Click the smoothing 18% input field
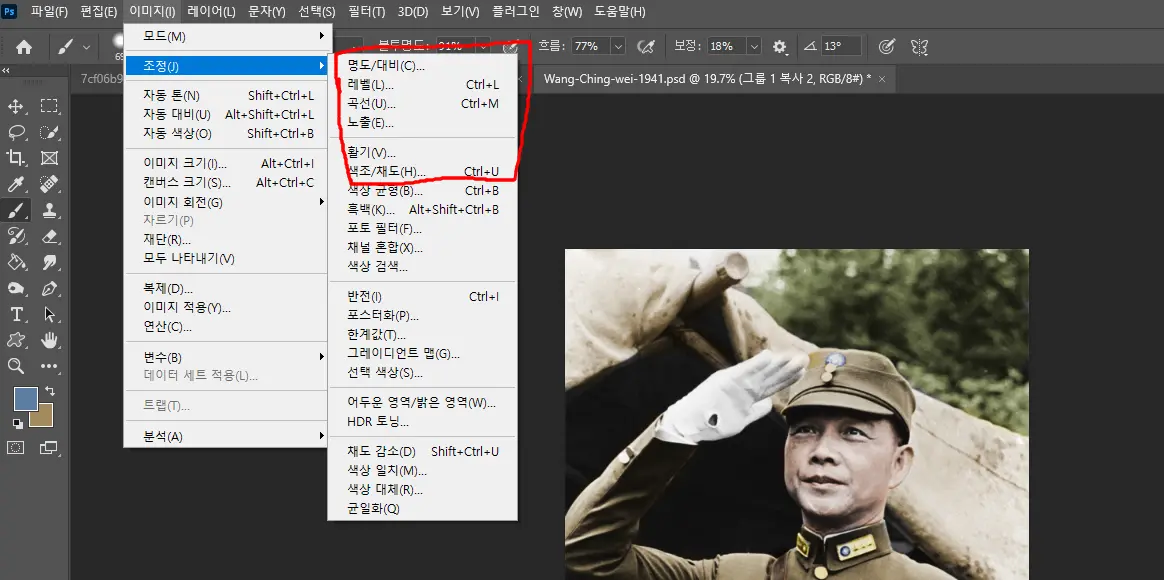 click(x=727, y=46)
